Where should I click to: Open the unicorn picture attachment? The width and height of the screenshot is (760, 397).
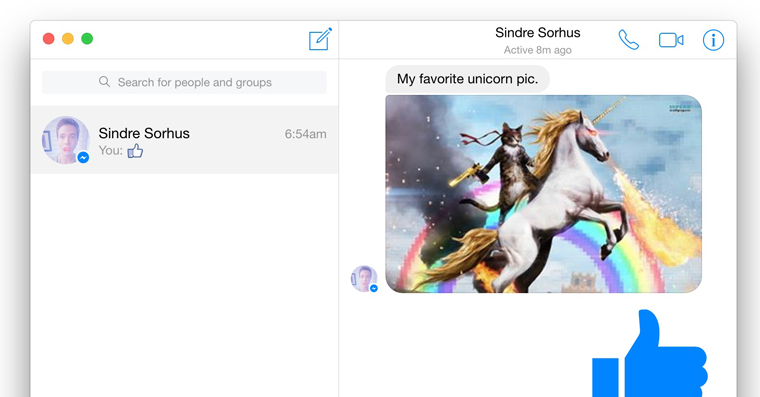click(x=543, y=194)
